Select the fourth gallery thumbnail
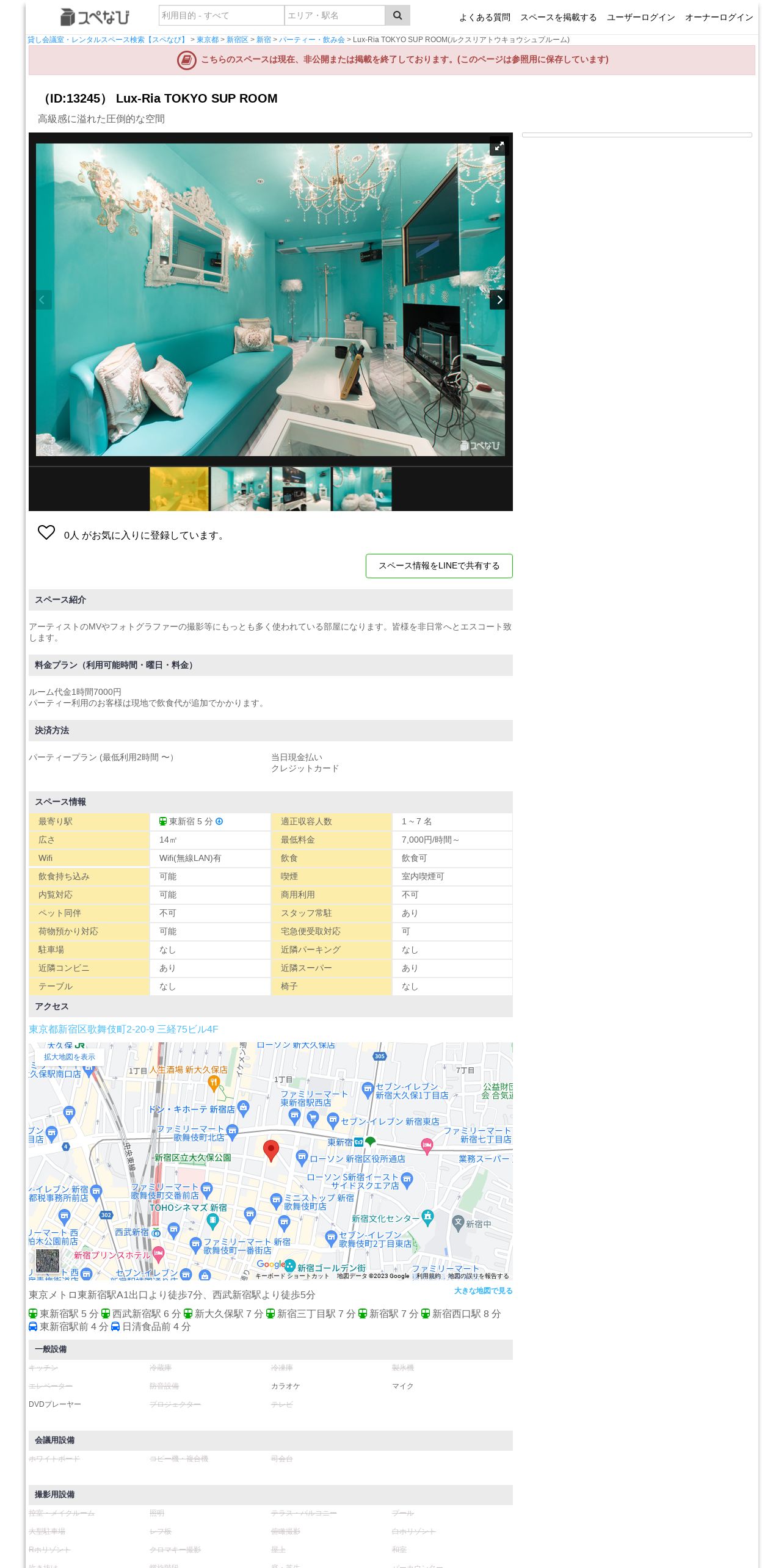 [362, 488]
